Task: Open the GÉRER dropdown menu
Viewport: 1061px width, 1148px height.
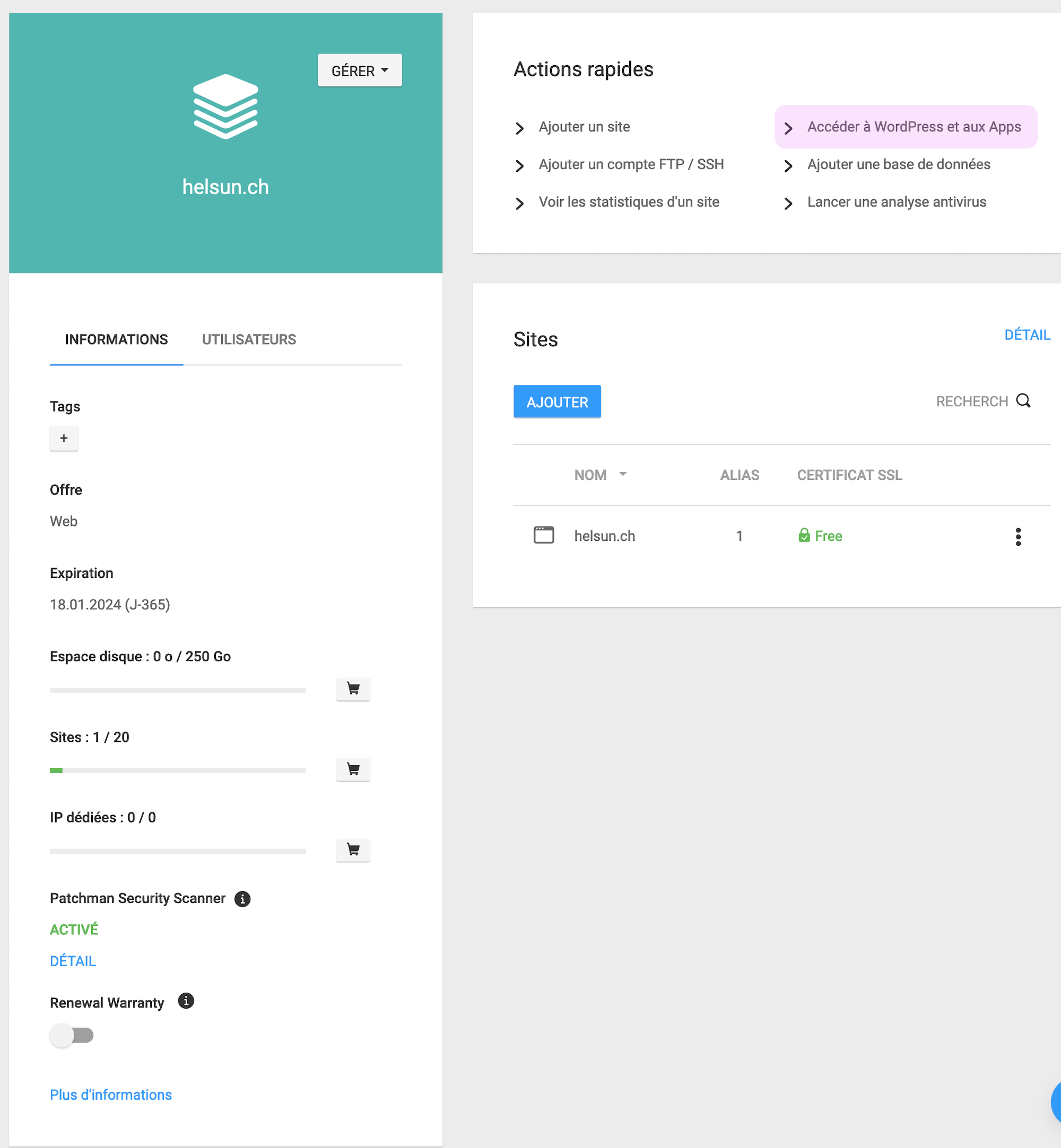Action: [x=359, y=71]
